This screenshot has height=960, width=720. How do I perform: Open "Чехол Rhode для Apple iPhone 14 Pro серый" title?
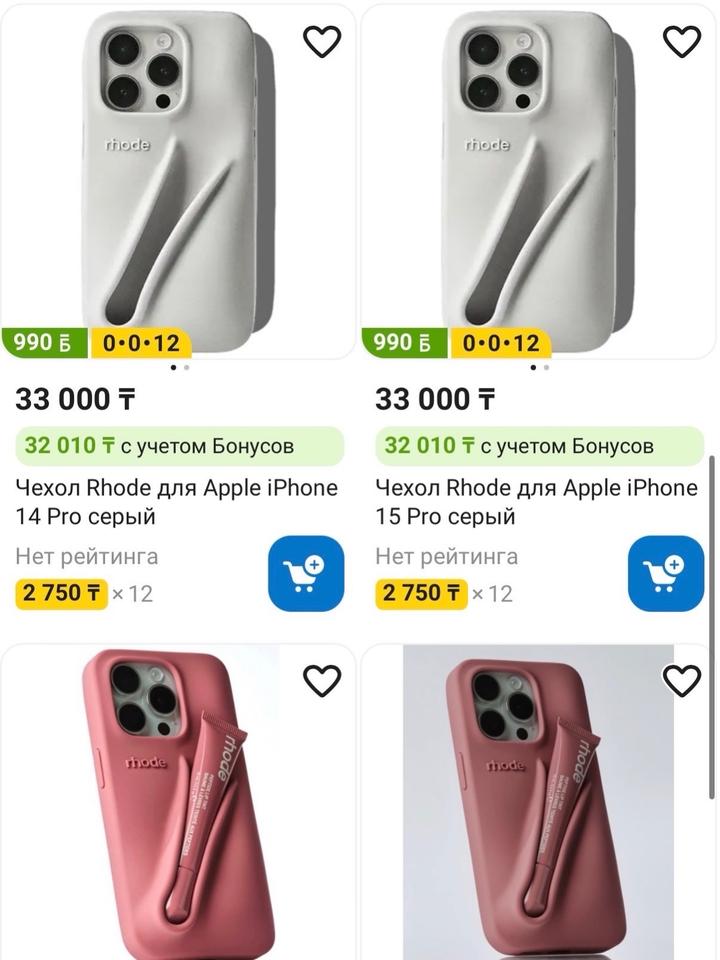[x=176, y=502]
